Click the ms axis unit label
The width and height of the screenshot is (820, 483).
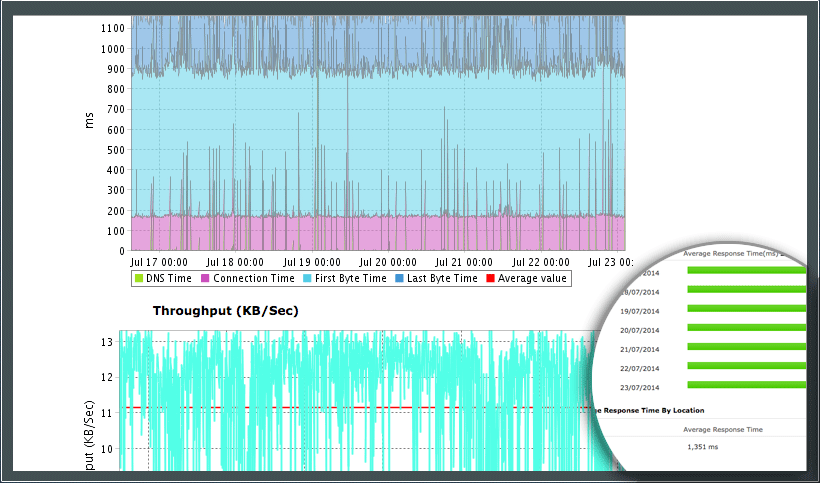(x=89, y=120)
